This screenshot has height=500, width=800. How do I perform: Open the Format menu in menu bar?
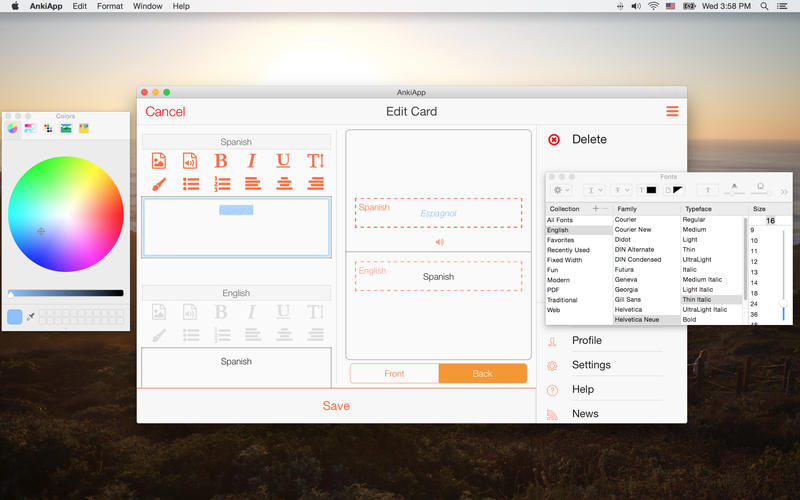pyautogui.click(x=110, y=6)
